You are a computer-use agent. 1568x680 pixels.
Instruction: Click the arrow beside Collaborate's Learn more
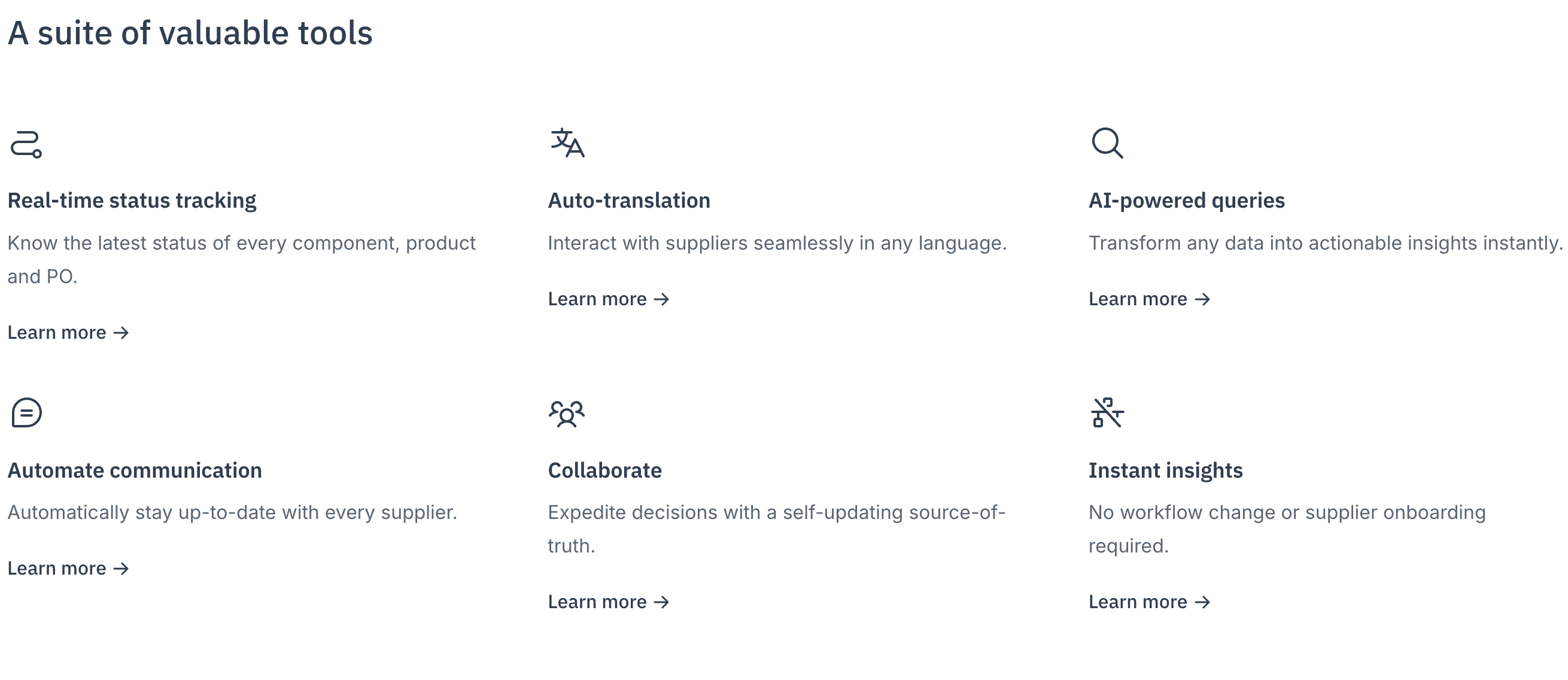(662, 602)
